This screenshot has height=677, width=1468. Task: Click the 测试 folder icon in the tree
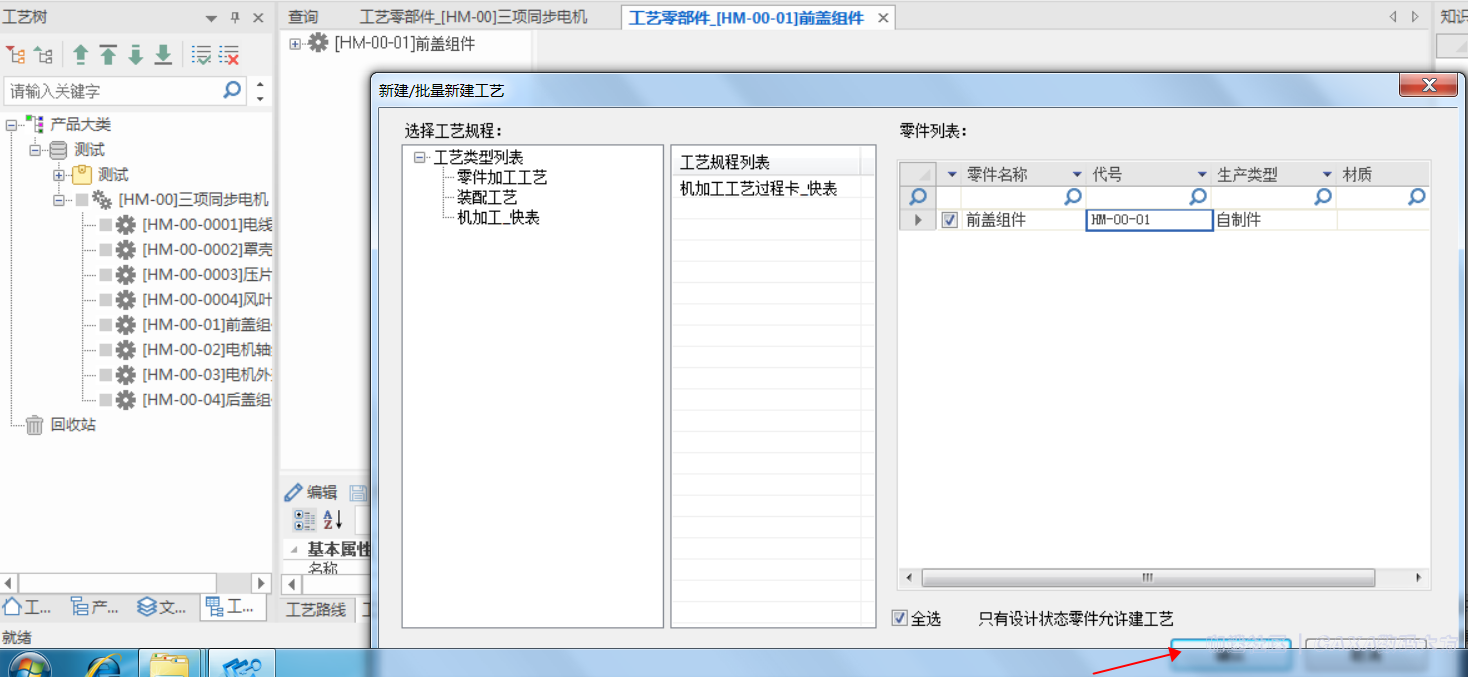tap(82, 175)
